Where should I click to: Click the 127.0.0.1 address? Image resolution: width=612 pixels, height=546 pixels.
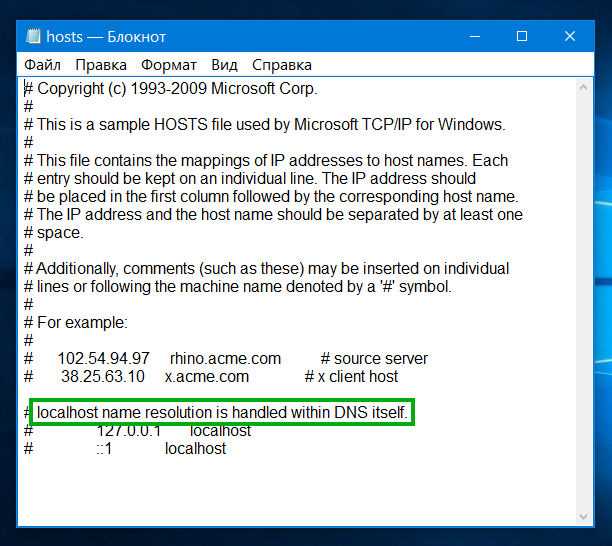[x=129, y=430]
